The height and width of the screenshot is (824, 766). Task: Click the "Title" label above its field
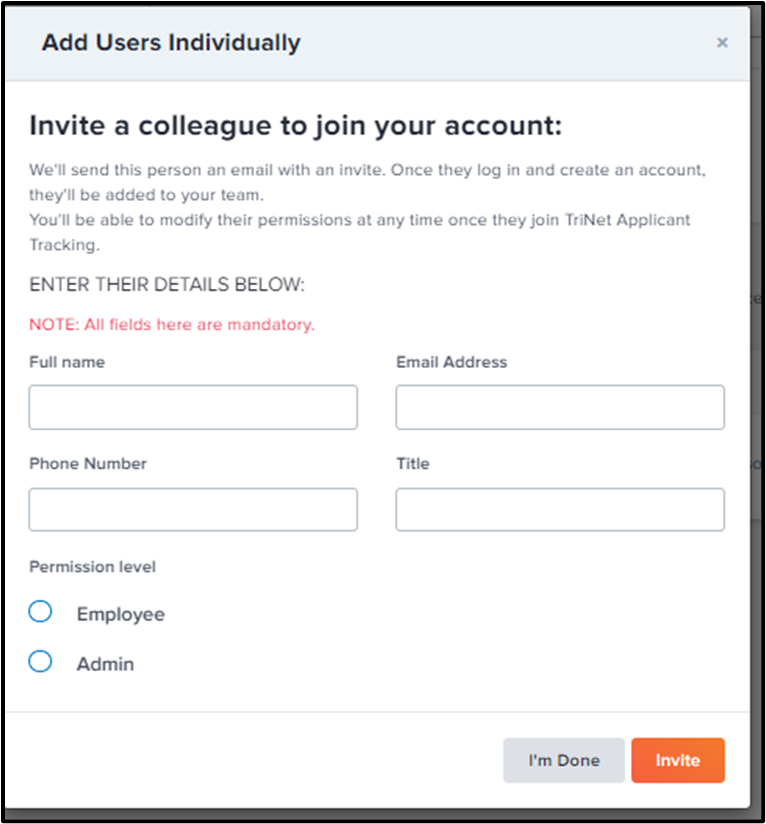(413, 464)
